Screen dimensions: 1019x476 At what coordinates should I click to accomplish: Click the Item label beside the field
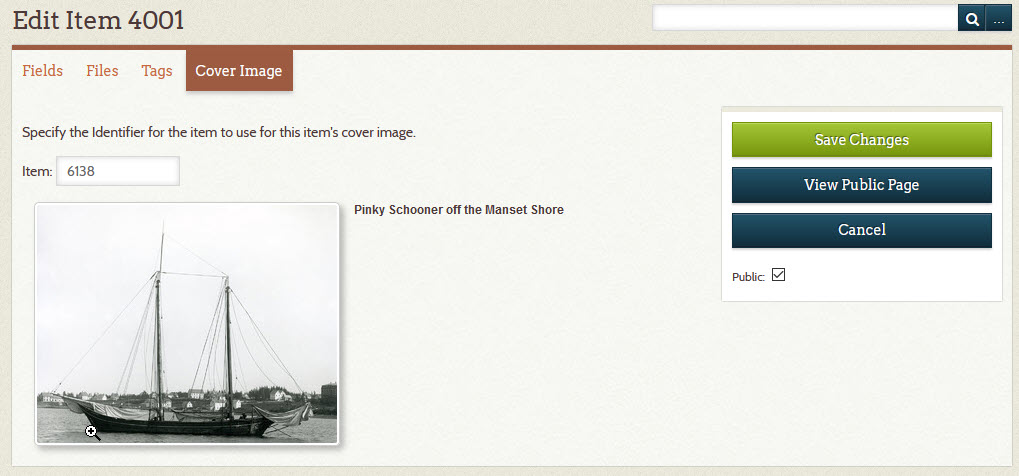point(37,172)
